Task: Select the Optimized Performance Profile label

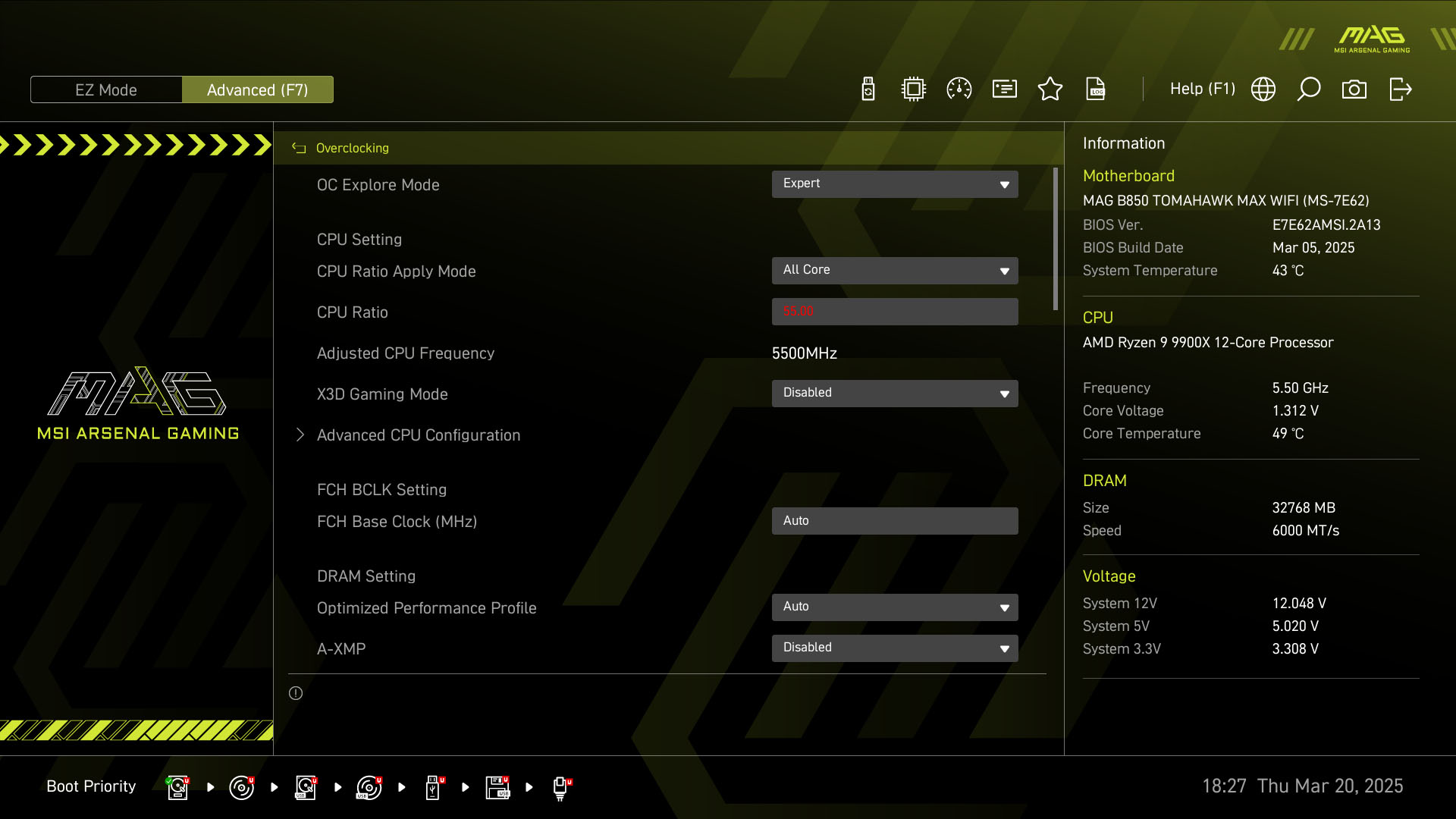Action: click(426, 608)
